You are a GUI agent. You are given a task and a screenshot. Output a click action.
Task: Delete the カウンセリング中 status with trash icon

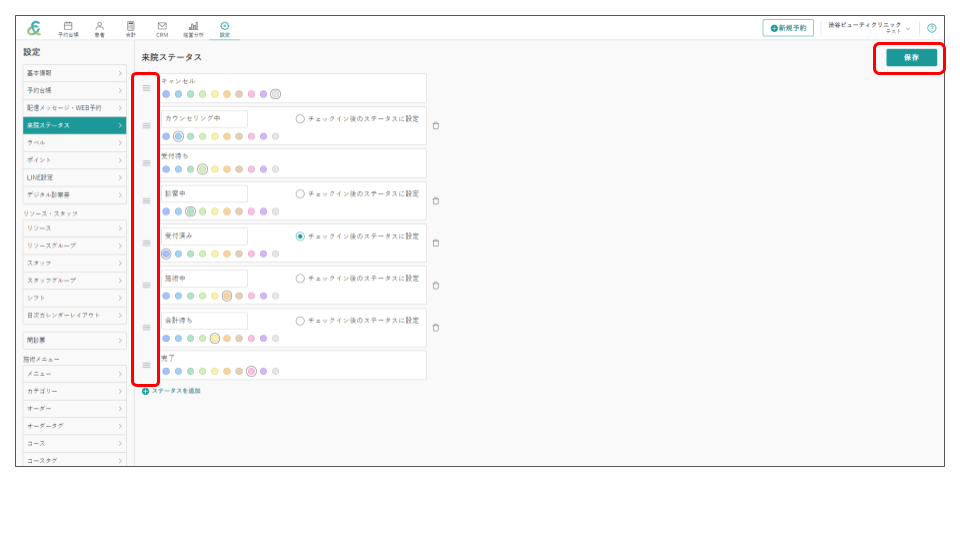click(436, 126)
